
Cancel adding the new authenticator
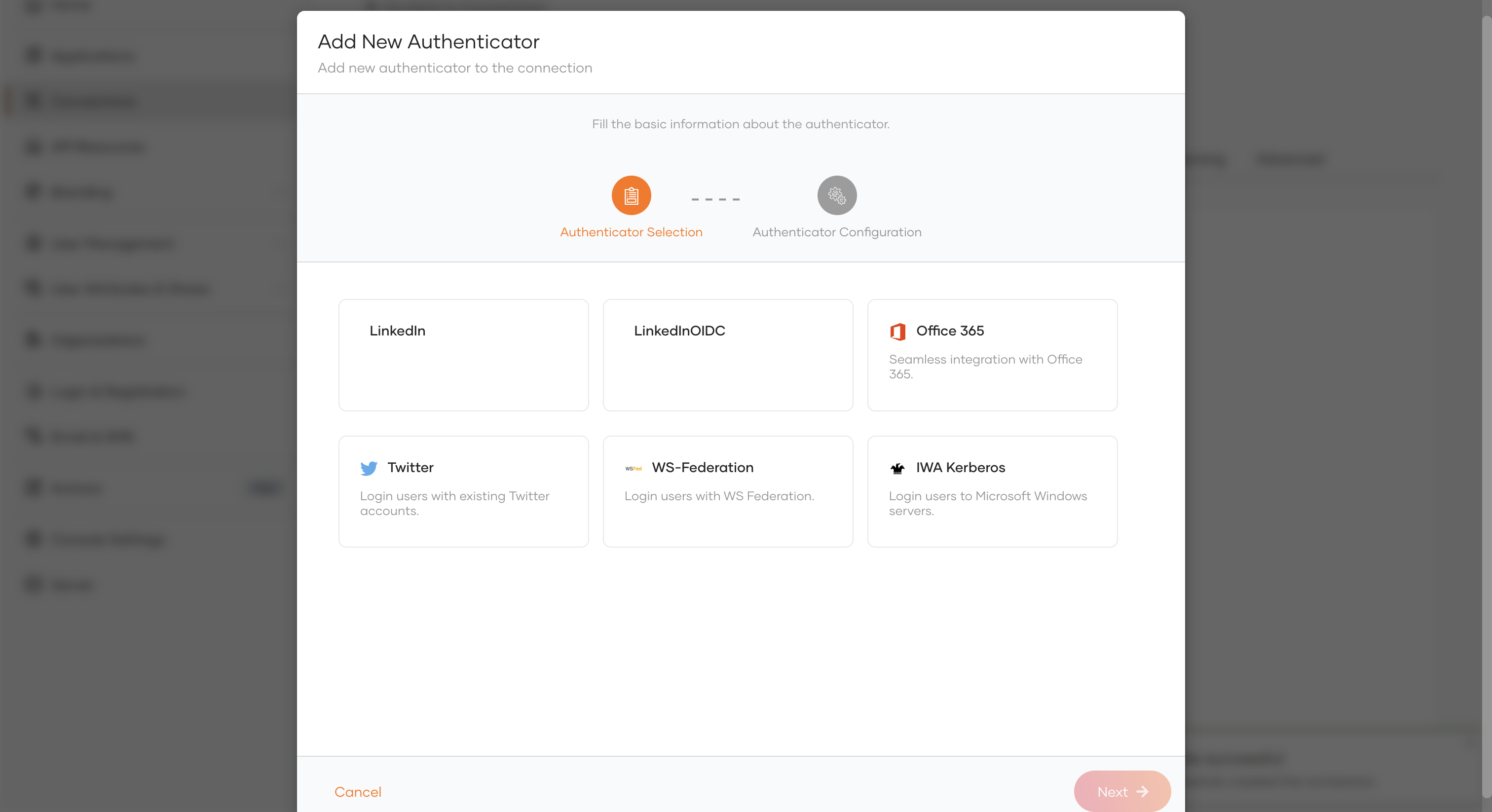358,792
